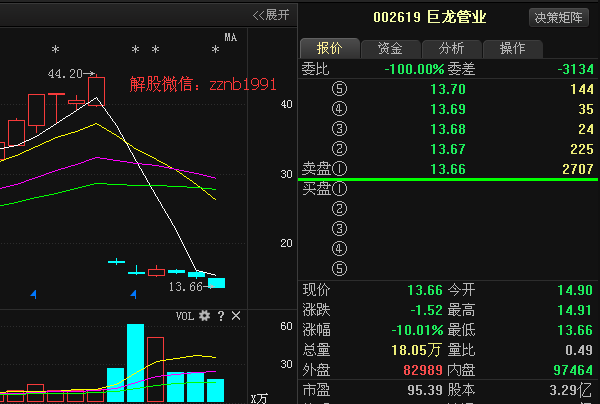Select 现价 value 13.66
This screenshot has height=404, width=600.
425,290
